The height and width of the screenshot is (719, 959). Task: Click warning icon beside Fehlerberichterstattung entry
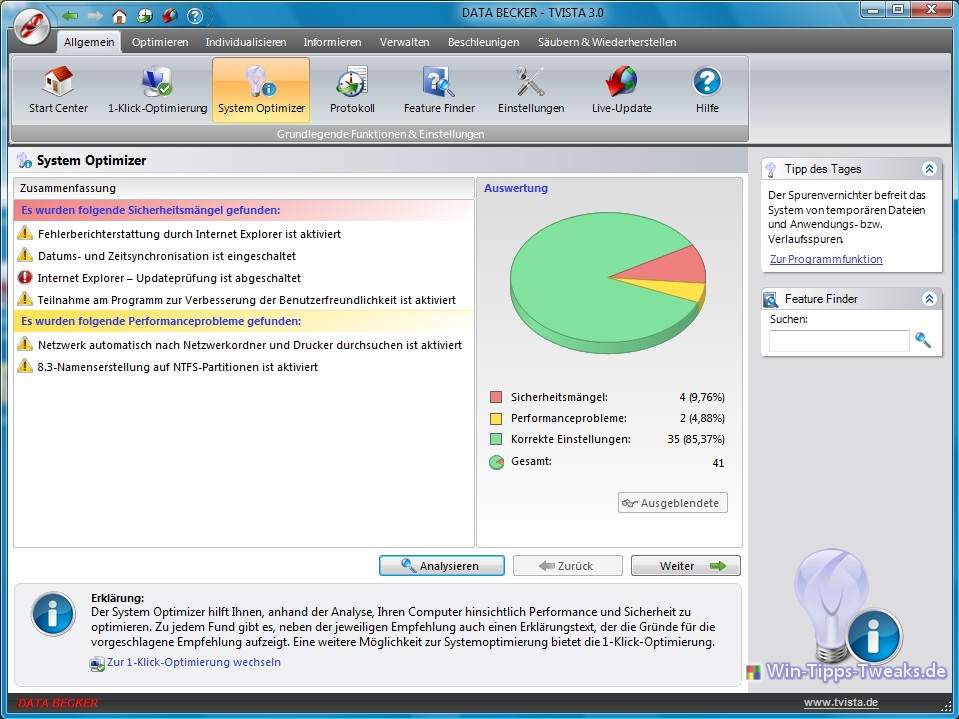pyautogui.click(x=24, y=233)
